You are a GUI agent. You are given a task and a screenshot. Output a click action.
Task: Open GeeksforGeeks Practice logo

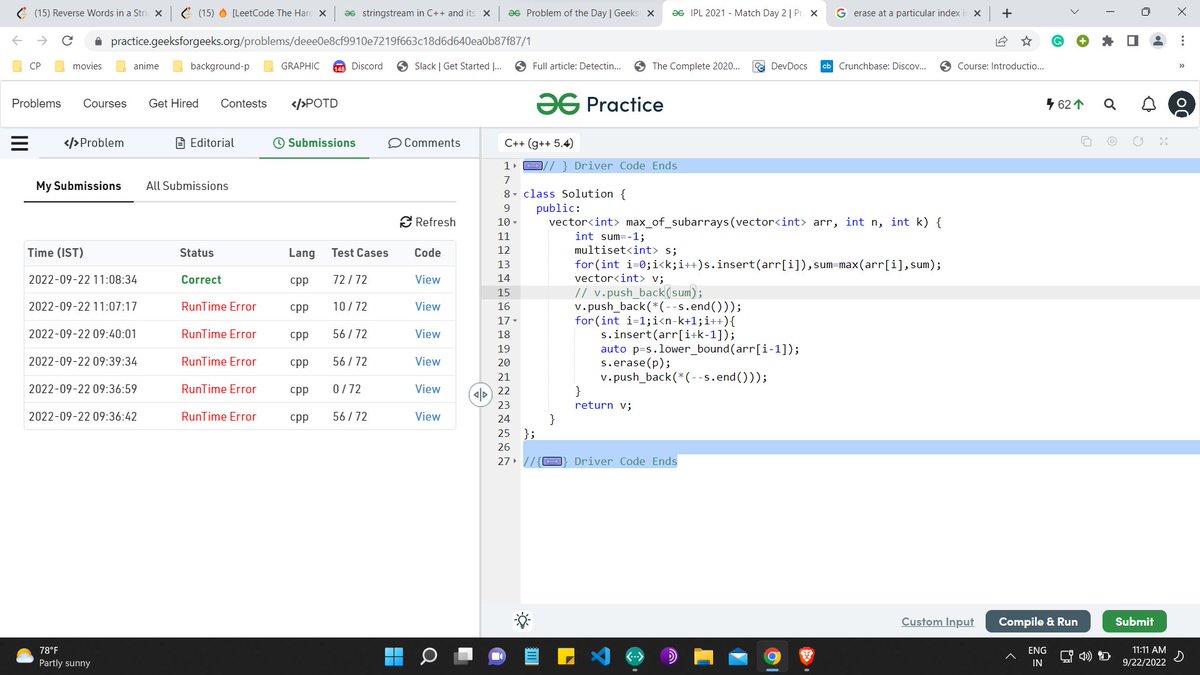[600, 104]
